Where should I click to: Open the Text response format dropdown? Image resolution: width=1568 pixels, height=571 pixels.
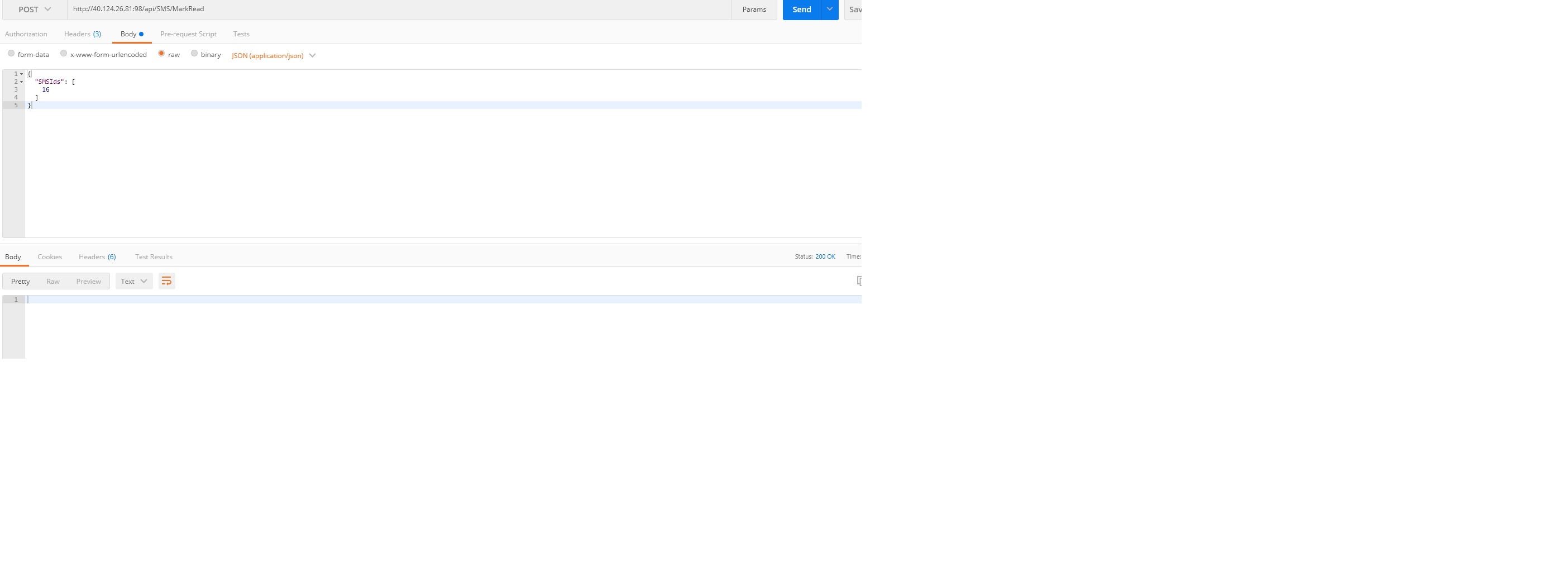click(134, 281)
